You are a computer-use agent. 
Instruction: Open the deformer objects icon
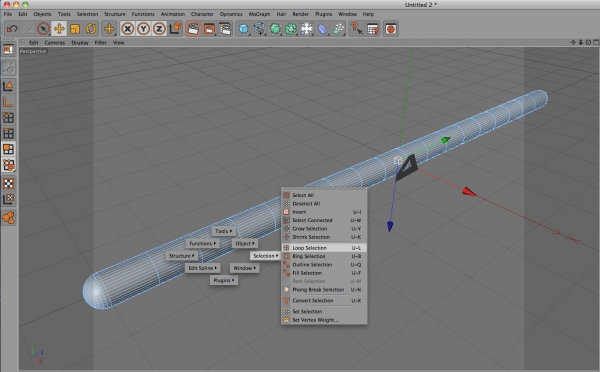323,29
